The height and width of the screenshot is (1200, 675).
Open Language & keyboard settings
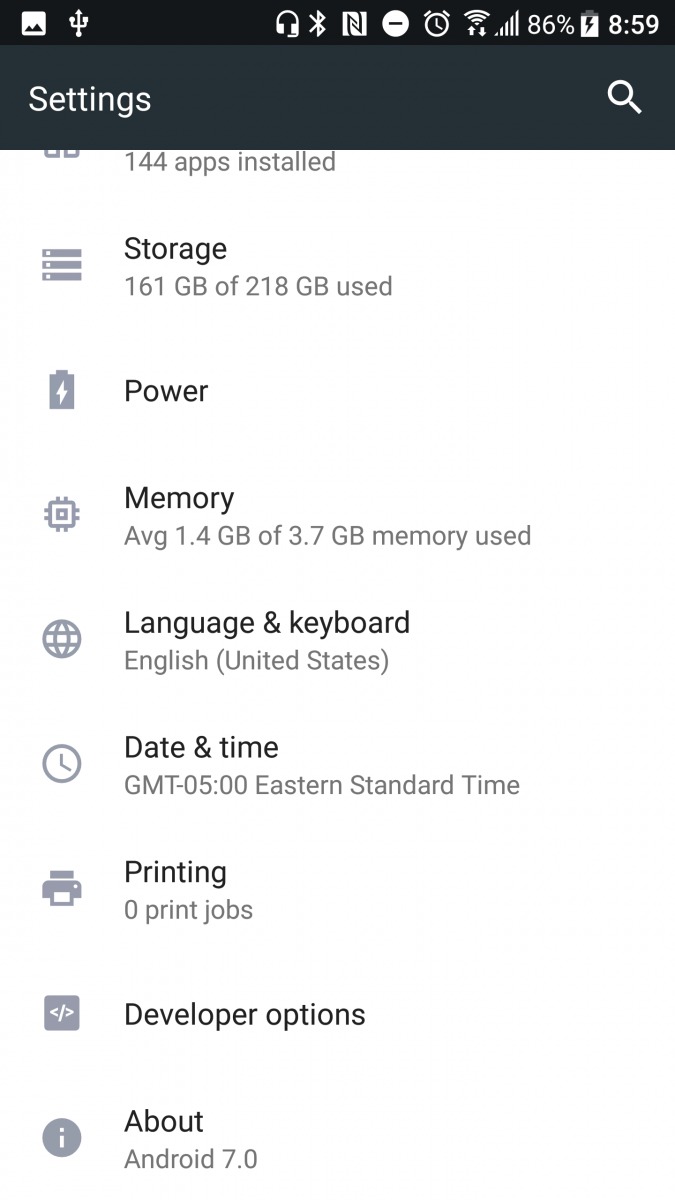click(x=266, y=640)
